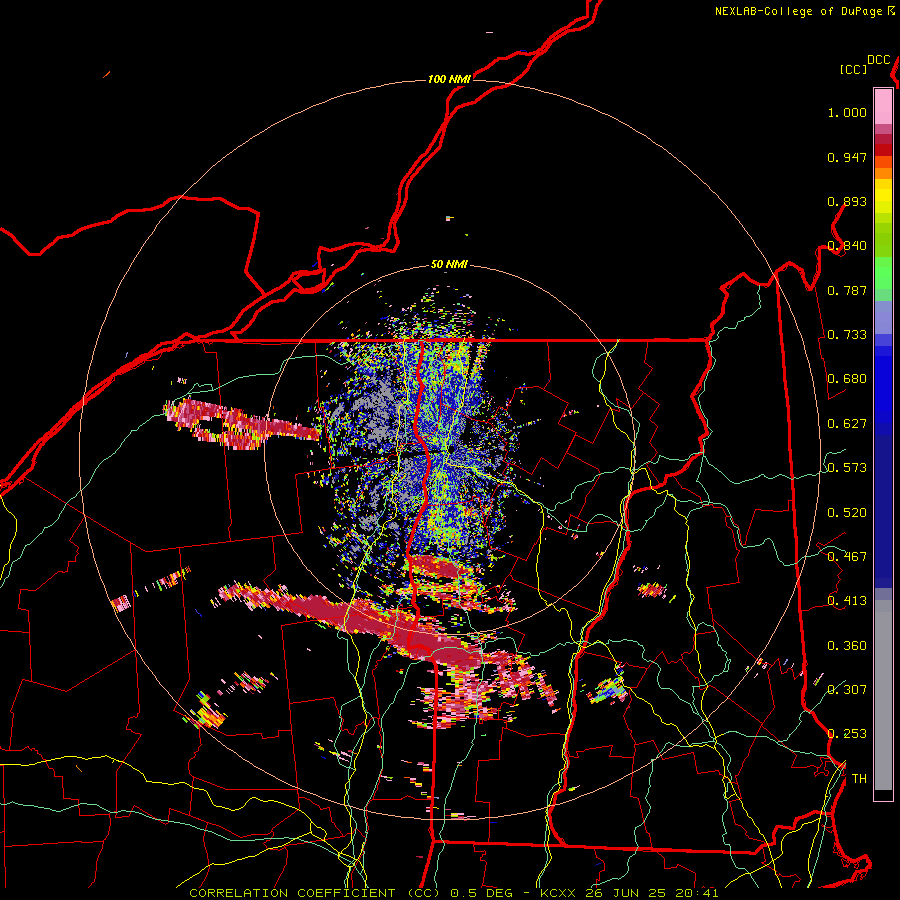Select the 0.467 scale value
The height and width of the screenshot is (900, 900).
[847, 557]
